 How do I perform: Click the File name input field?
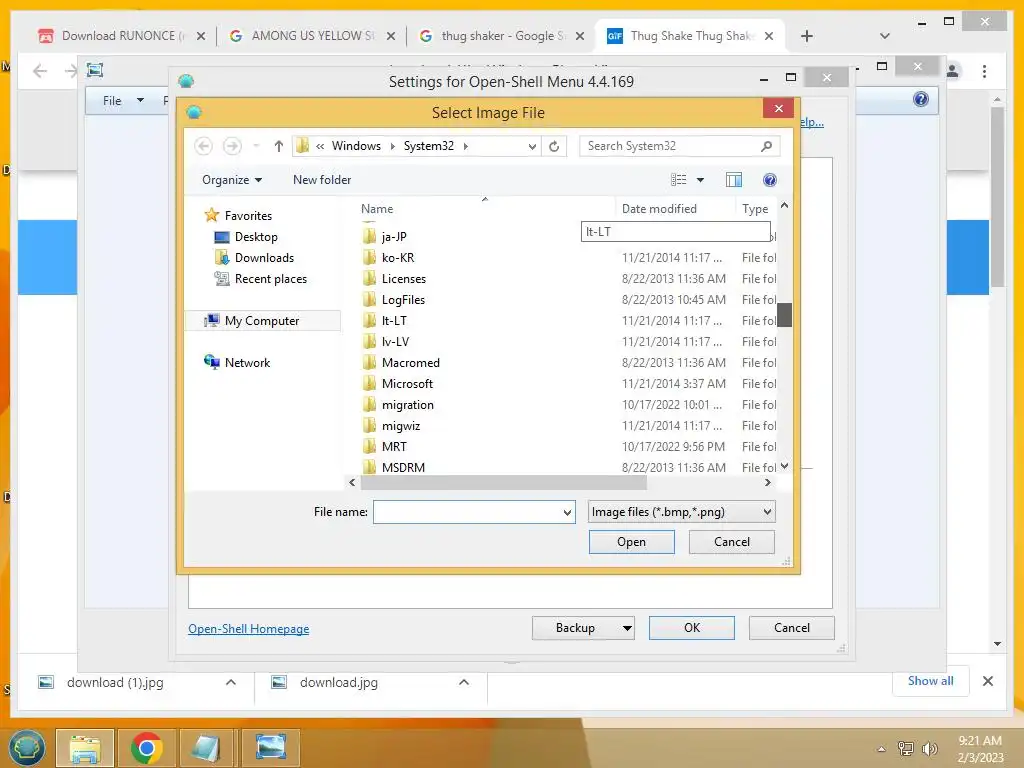click(468, 512)
